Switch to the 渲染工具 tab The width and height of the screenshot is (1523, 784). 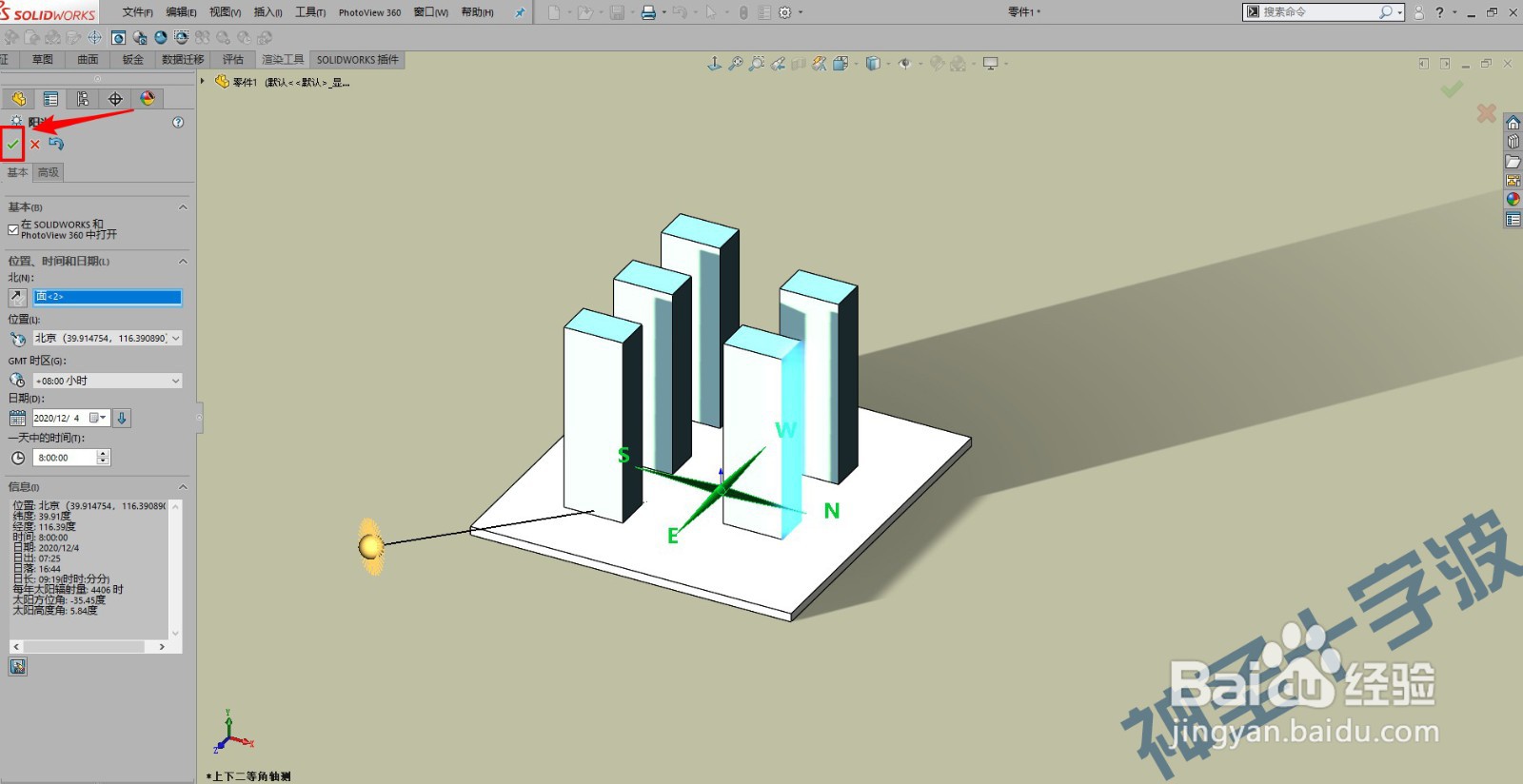point(283,59)
